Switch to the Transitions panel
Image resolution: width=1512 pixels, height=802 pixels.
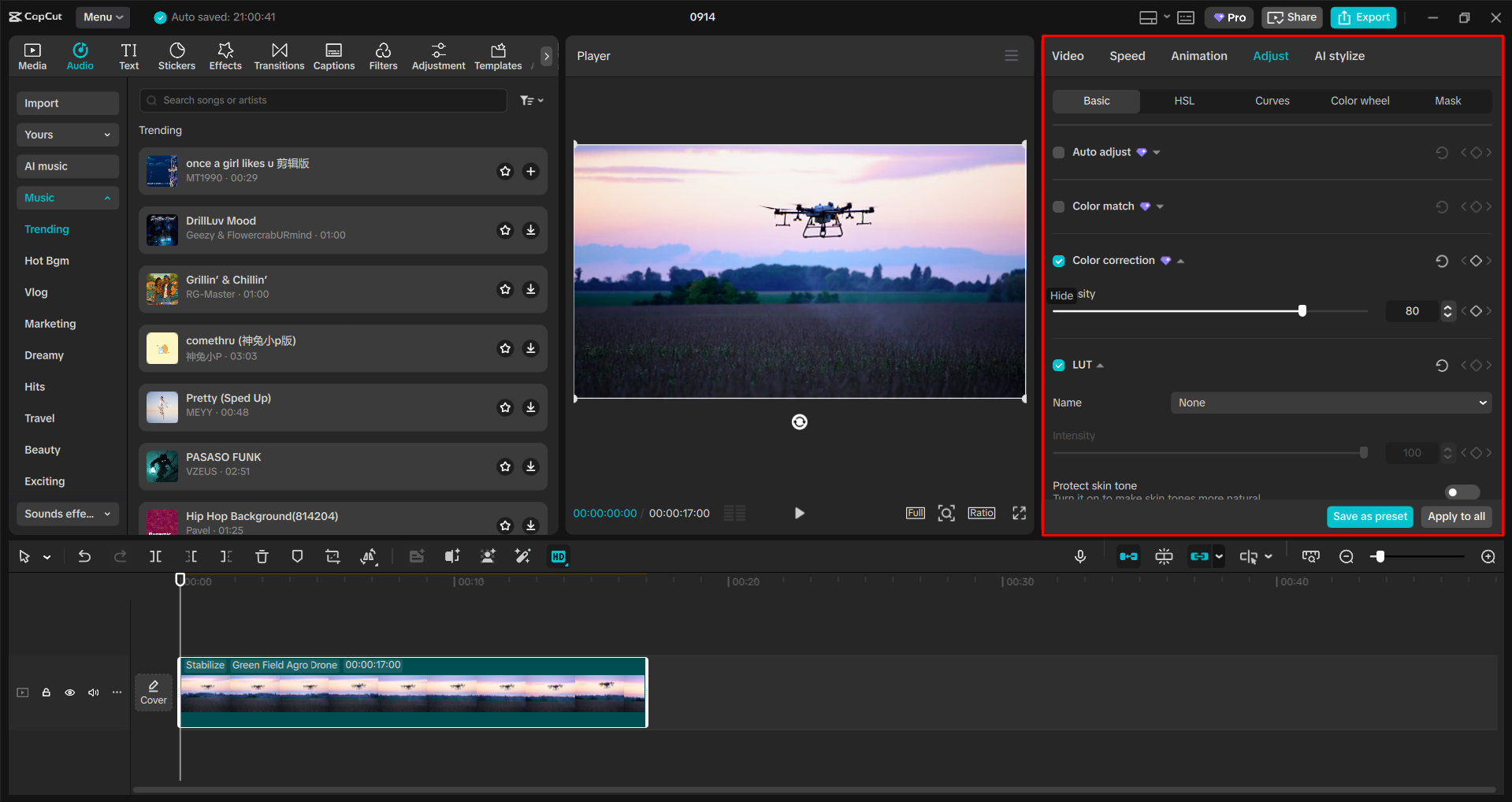click(x=279, y=55)
